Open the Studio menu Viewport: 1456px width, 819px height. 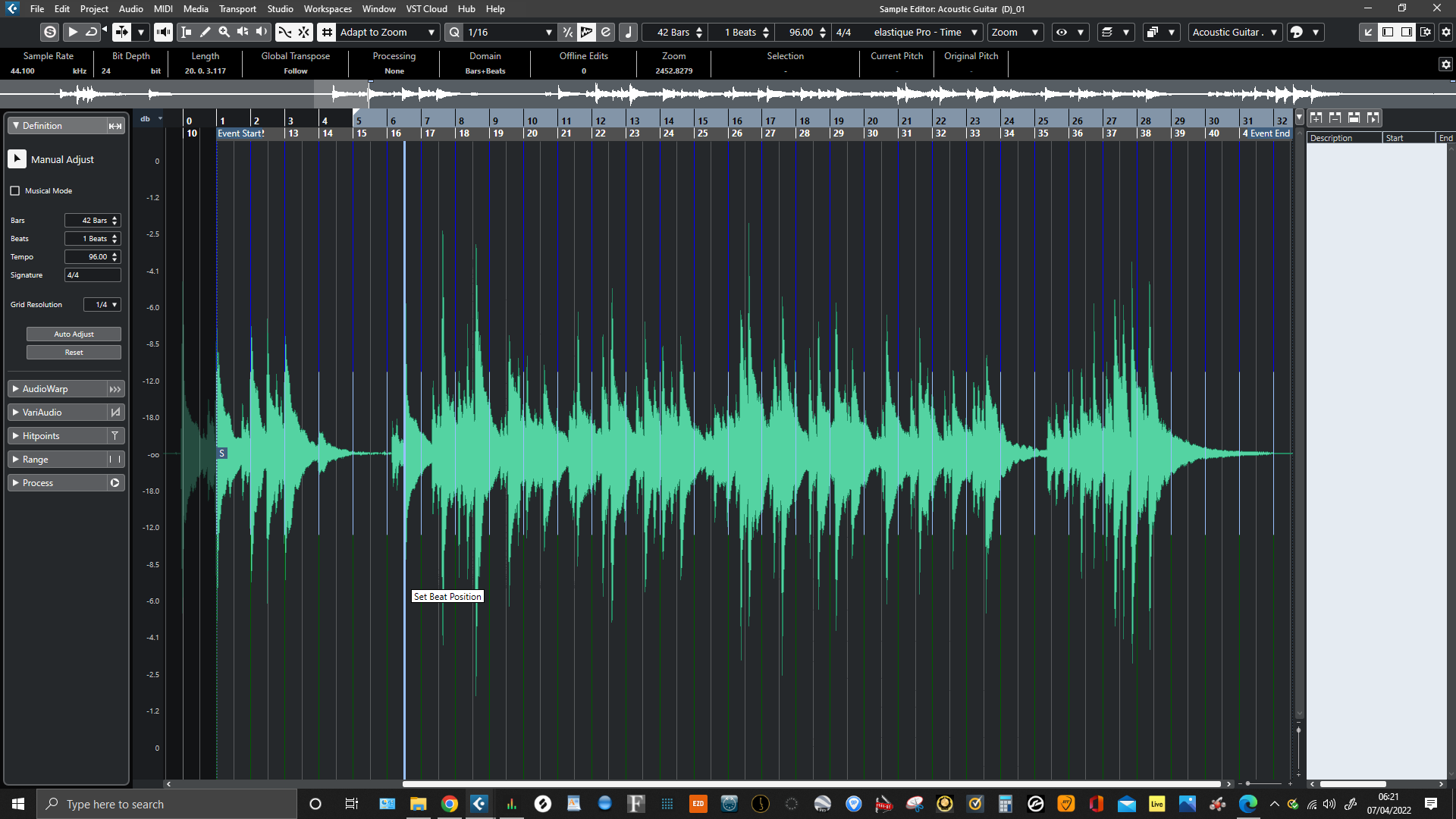coord(280,9)
